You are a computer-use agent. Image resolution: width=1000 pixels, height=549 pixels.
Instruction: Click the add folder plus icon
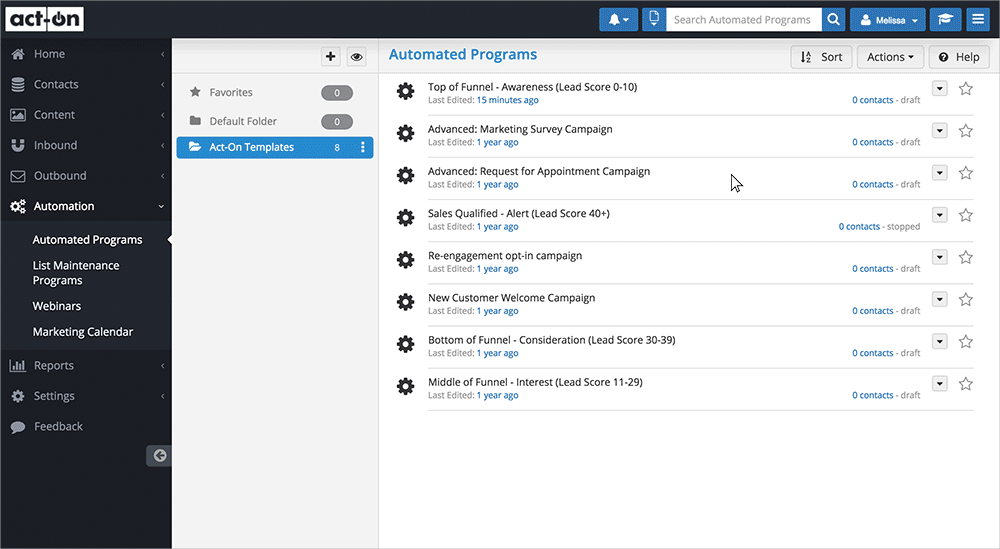click(331, 57)
